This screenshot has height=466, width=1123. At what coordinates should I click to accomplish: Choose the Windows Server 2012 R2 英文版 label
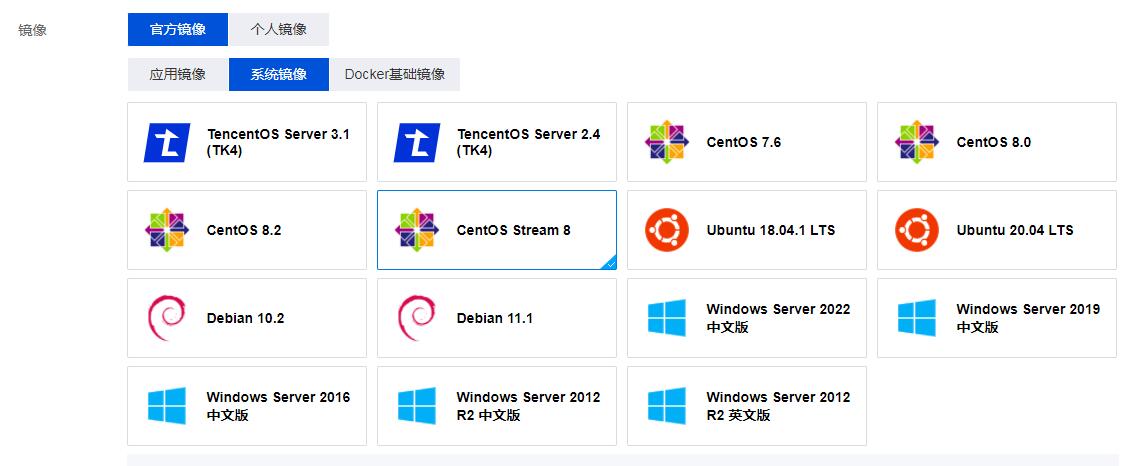(778, 406)
